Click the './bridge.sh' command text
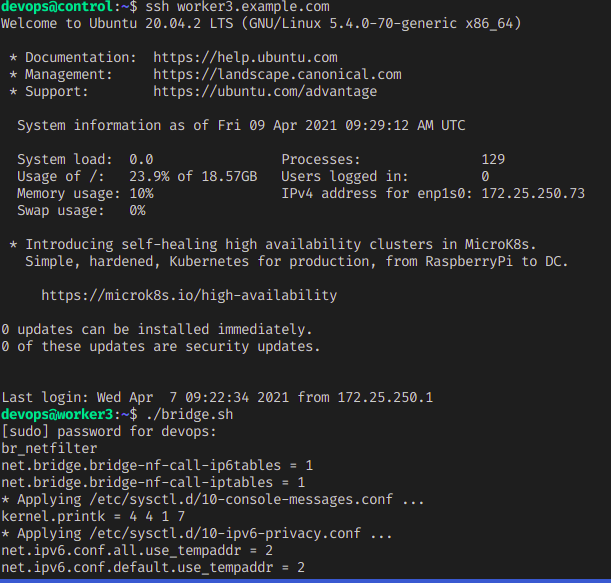 (189, 415)
